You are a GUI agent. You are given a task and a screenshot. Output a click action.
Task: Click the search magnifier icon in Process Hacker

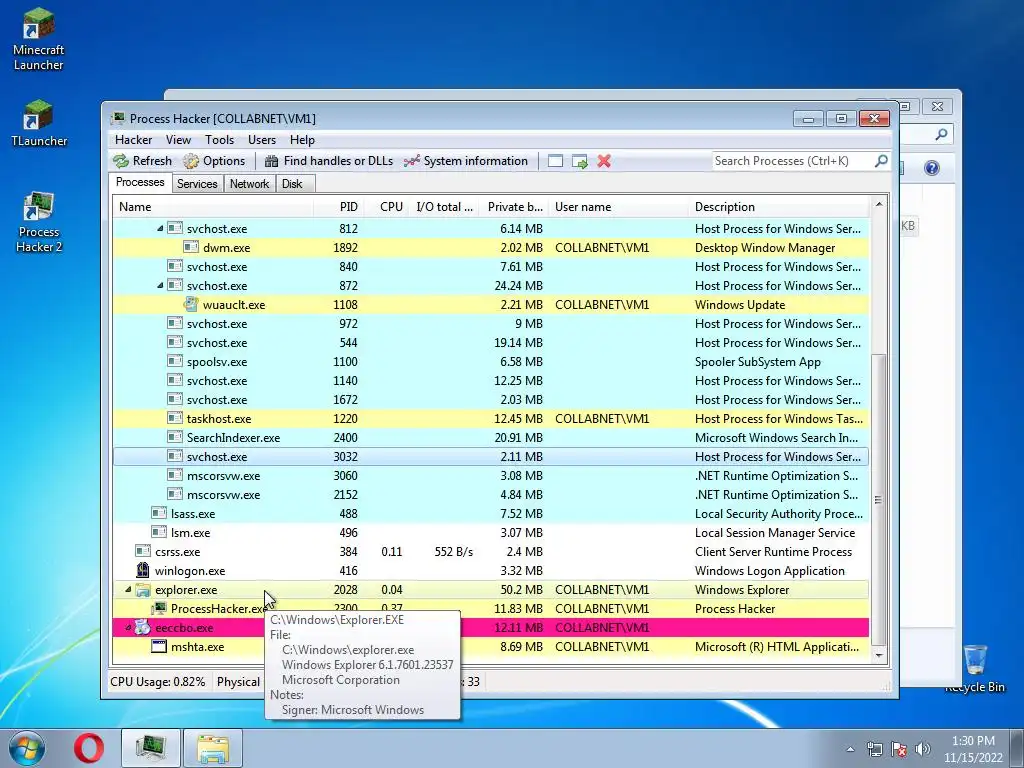(x=881, y=161)
